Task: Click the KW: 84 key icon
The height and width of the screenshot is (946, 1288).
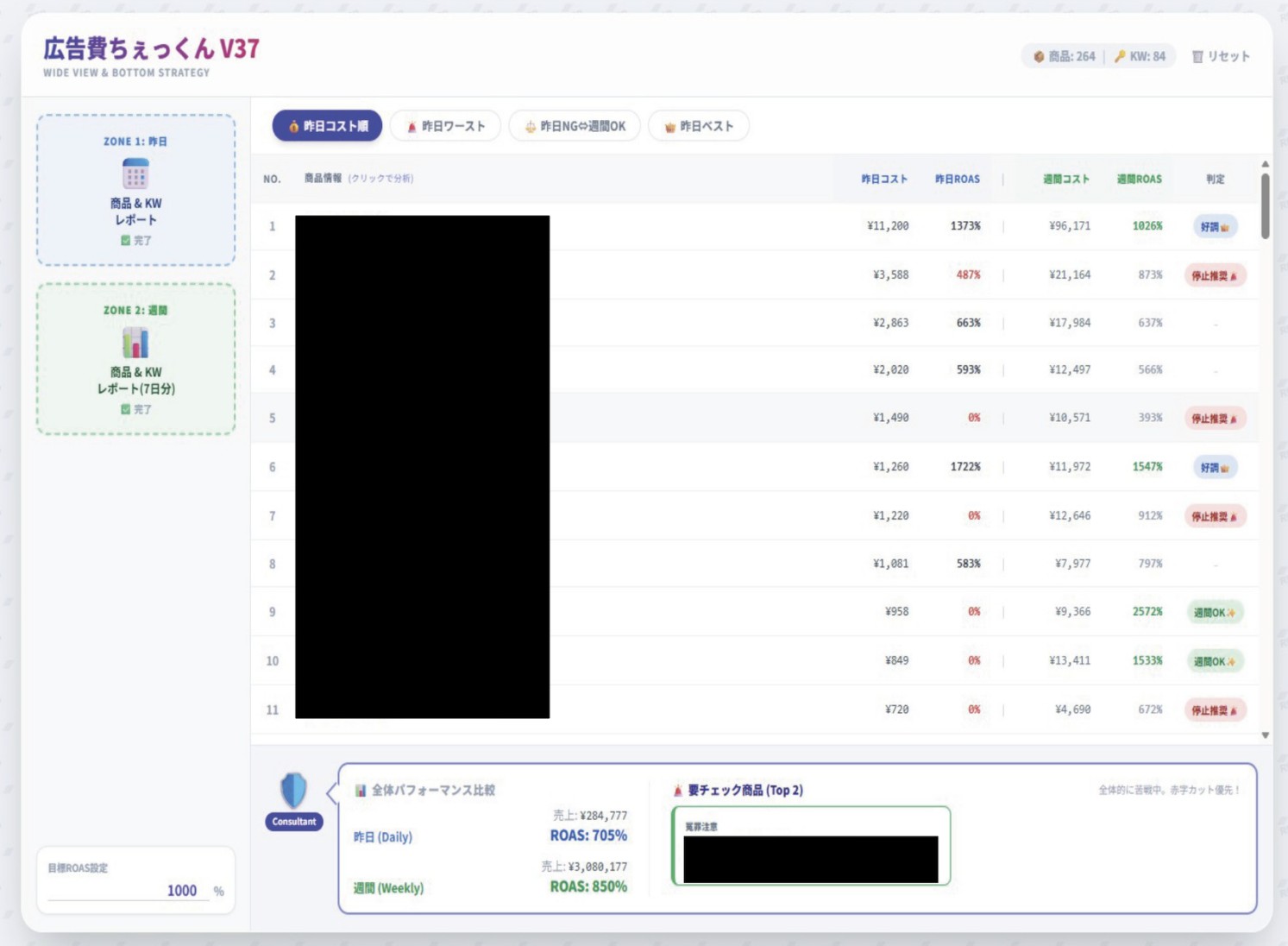Action: click(x=1120, y=57)
